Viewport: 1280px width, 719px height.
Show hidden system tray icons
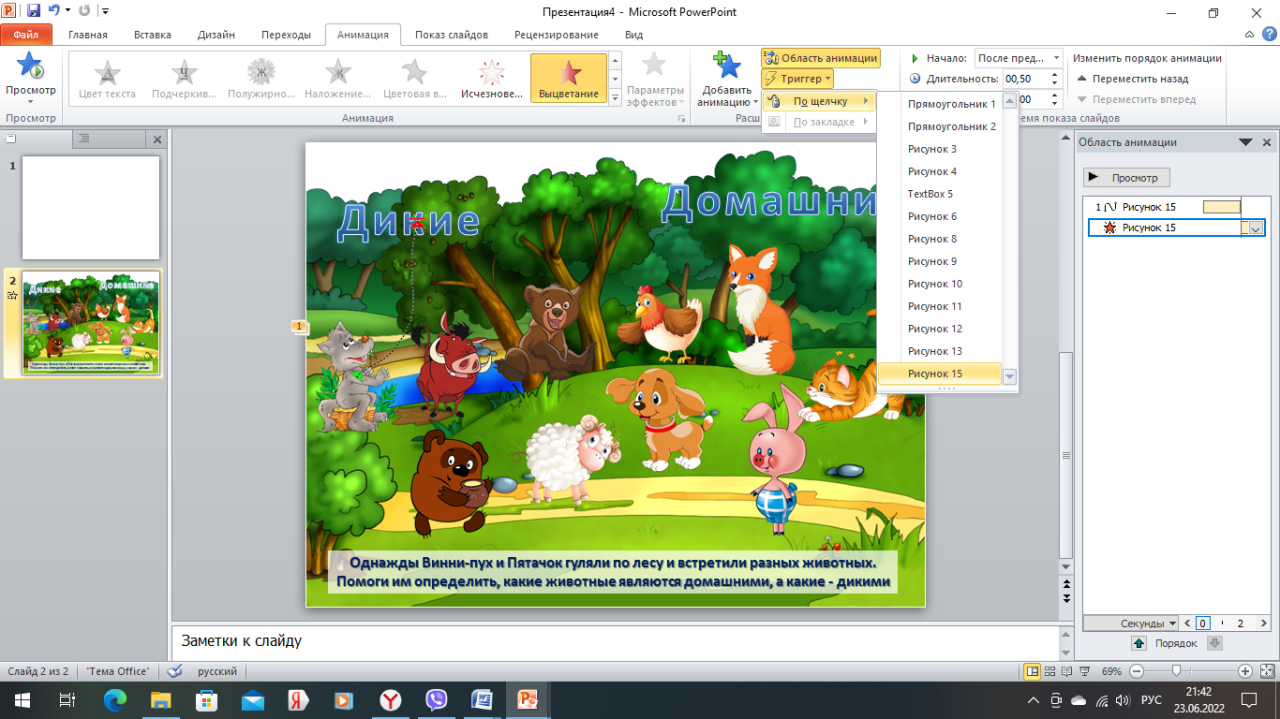click(1035, 699)
